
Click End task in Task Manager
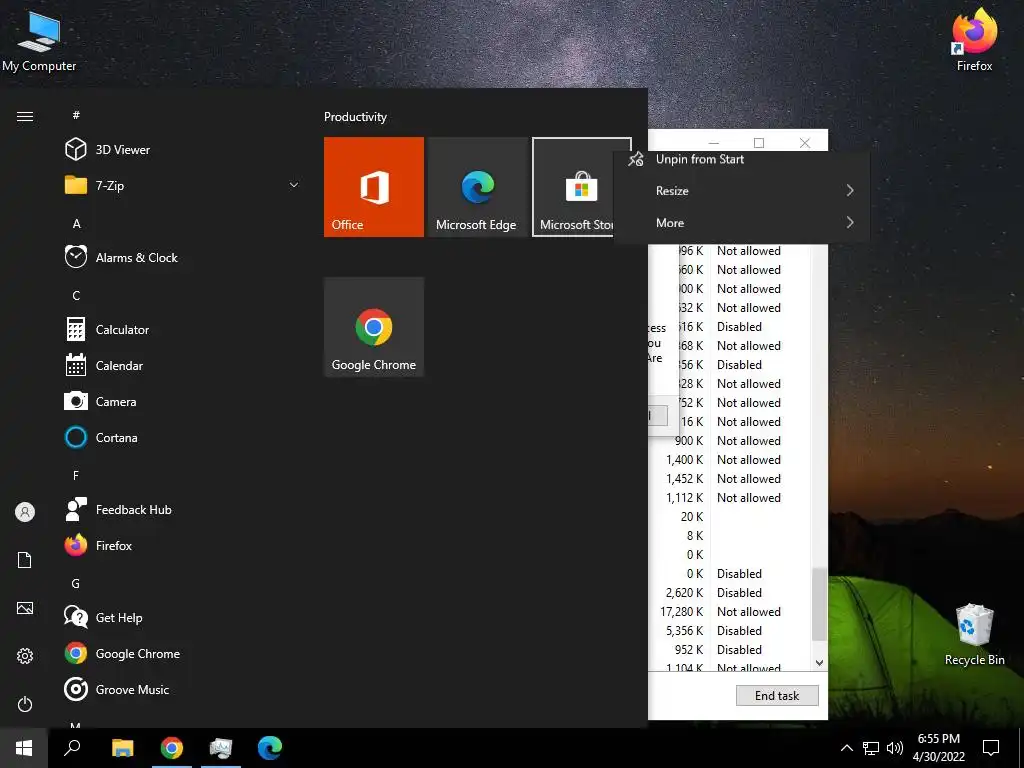pyautogui.click(x=777, y=696)
